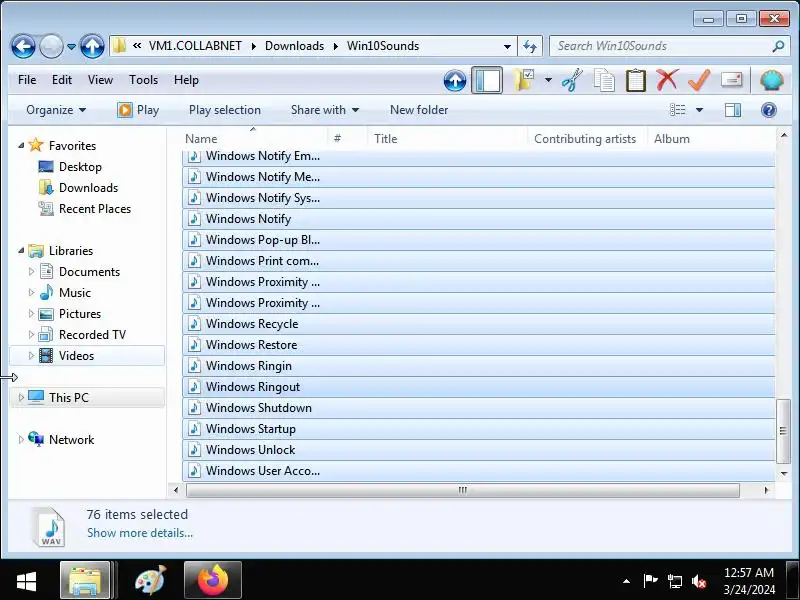Select the Pictures library
This screenshot has width=800, height=600.
pos(80,314)
